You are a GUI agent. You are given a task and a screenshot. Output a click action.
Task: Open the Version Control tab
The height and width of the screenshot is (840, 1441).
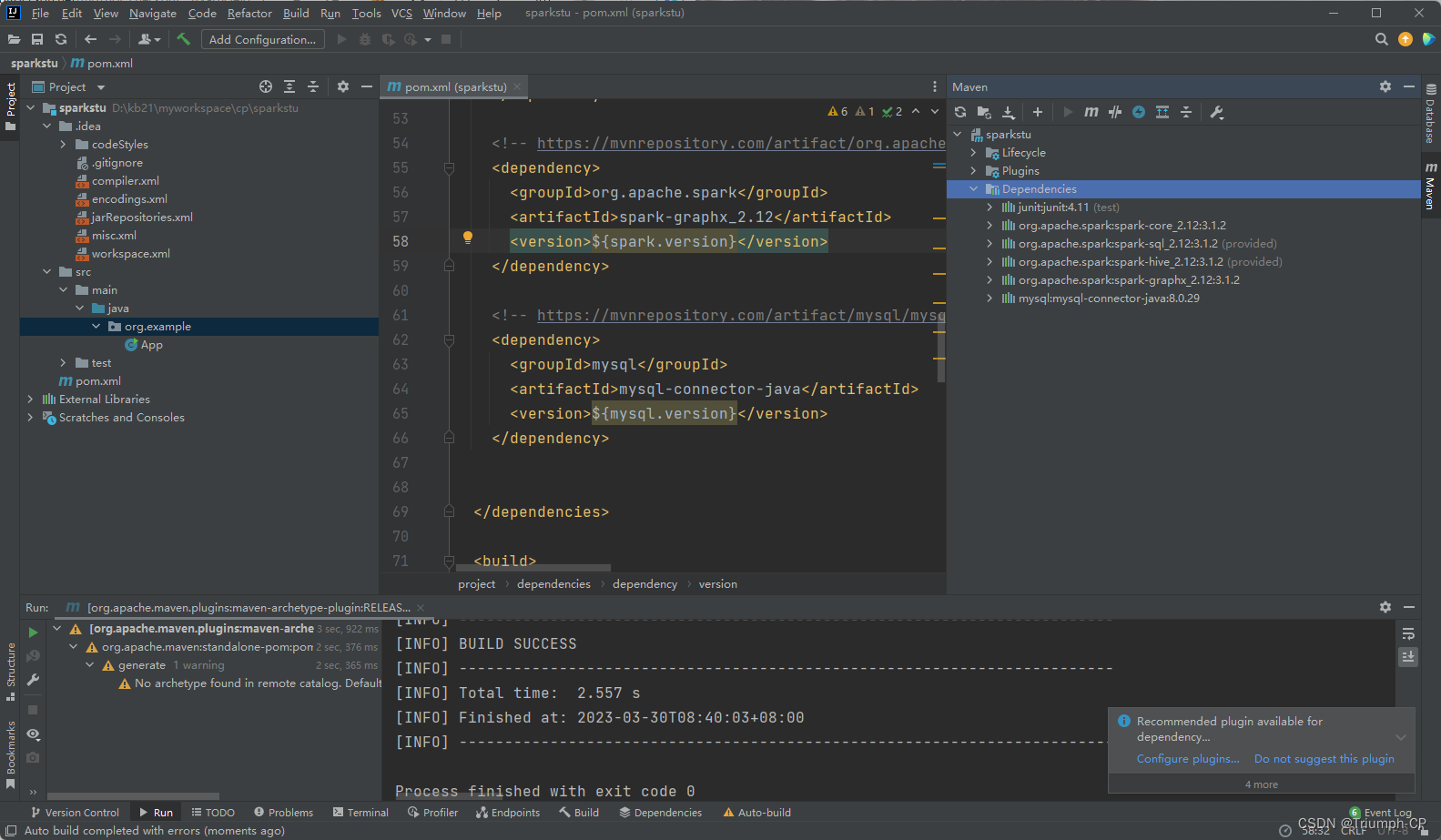(x=75, y=813)
